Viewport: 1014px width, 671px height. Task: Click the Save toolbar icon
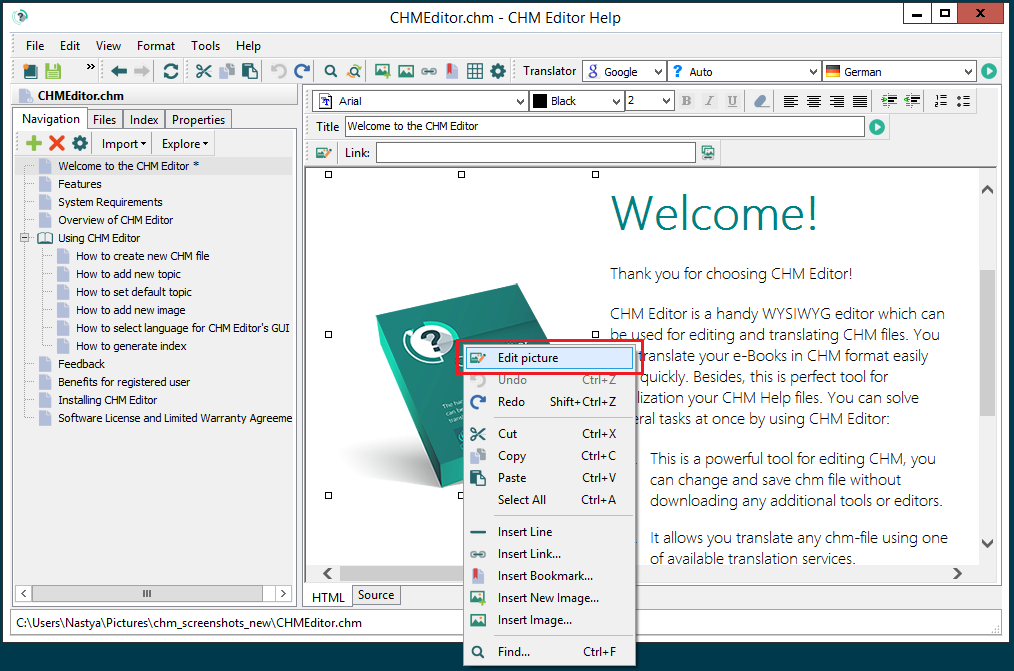pyautogui.click(x=52, y=71)
